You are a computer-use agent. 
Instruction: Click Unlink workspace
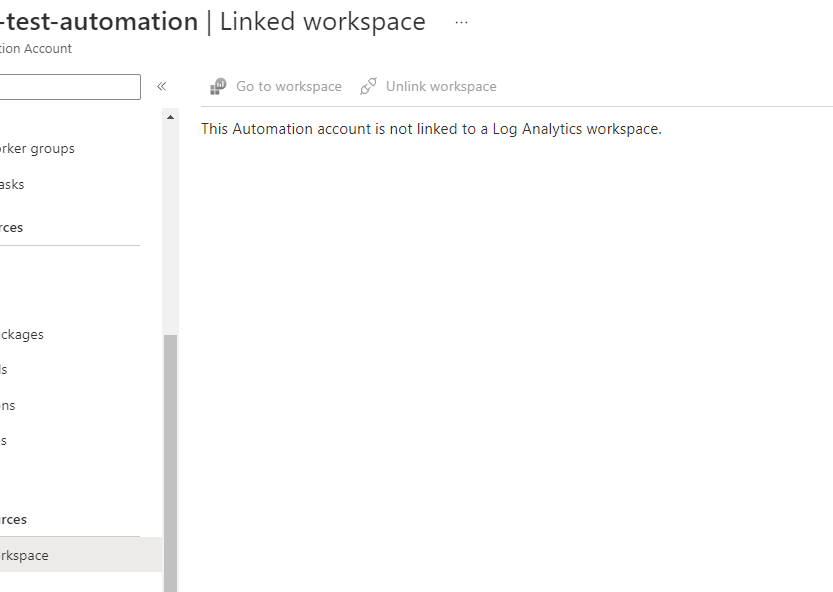(439, 86)
